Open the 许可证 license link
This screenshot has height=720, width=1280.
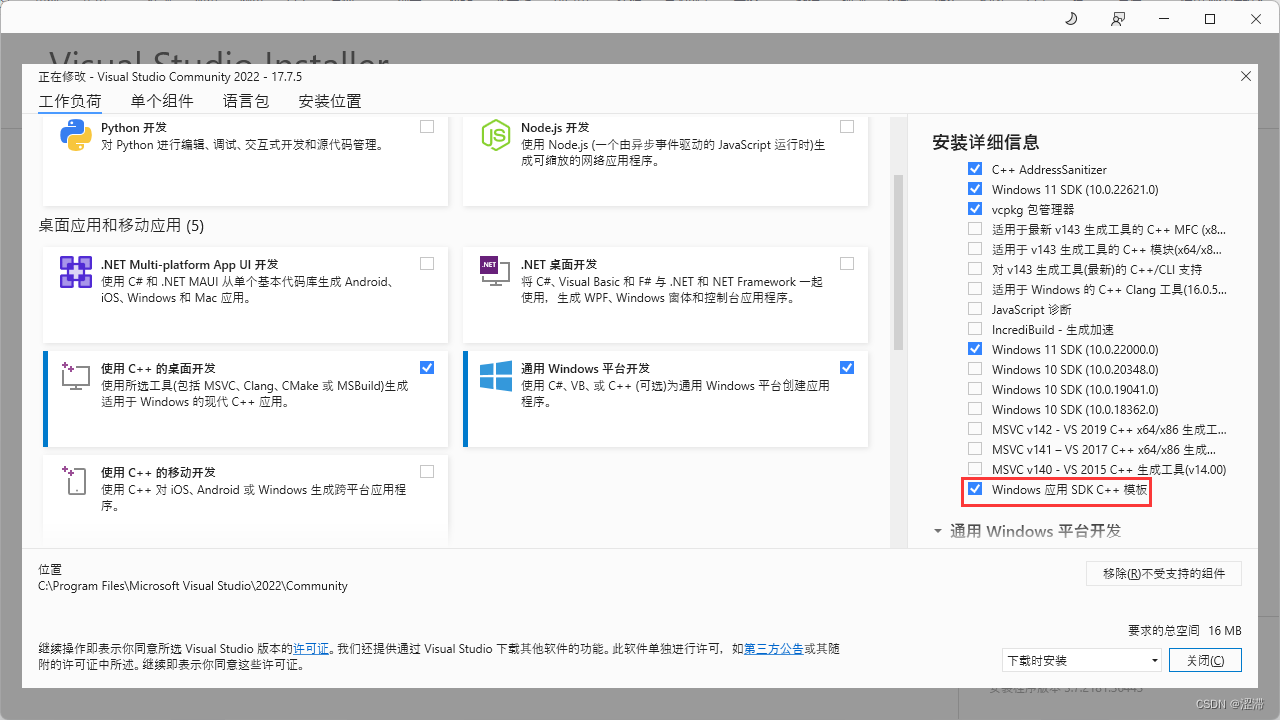click(311, 649)
